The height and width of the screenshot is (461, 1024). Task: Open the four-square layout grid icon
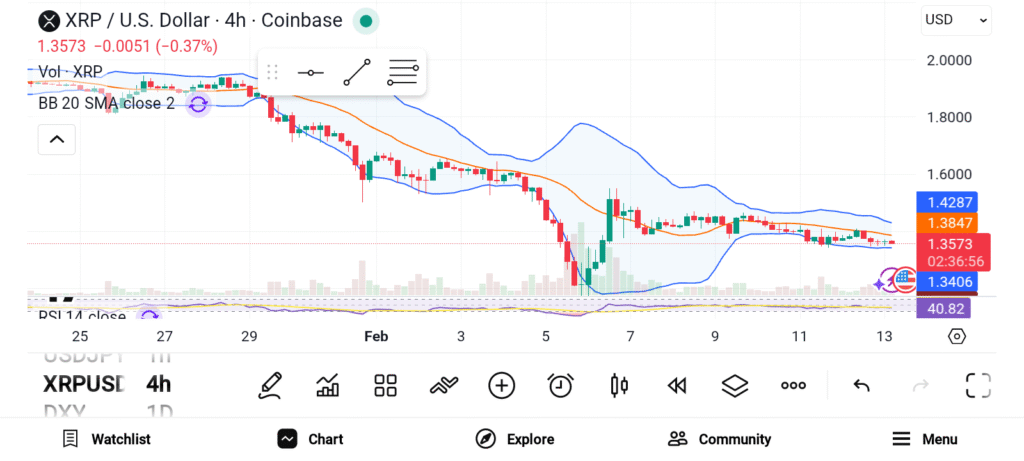tap(385, 385)
